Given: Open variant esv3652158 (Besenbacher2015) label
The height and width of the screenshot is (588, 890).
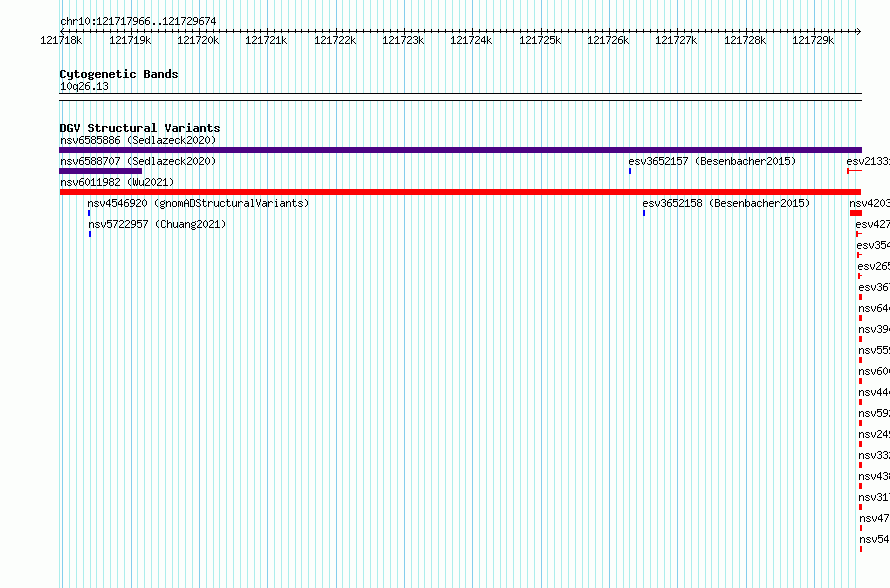Looking at the screenshot, I should click(726, 203).
